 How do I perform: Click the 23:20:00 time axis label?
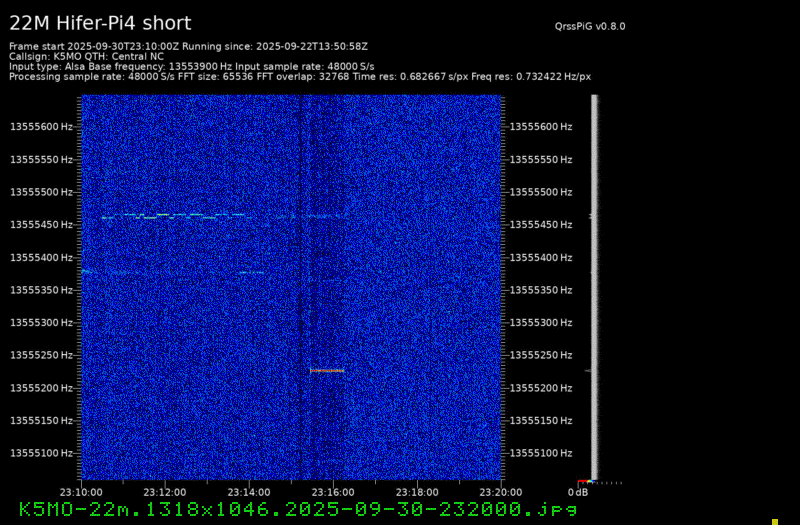(x=501, y=492)
